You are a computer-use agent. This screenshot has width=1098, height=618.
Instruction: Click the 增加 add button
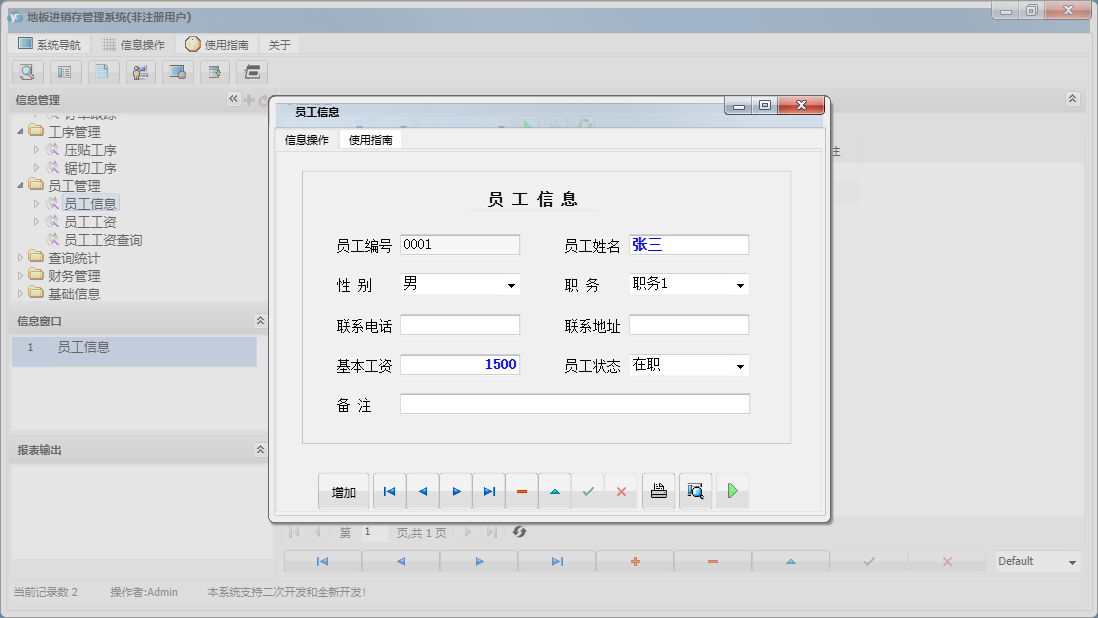[343, 491]
